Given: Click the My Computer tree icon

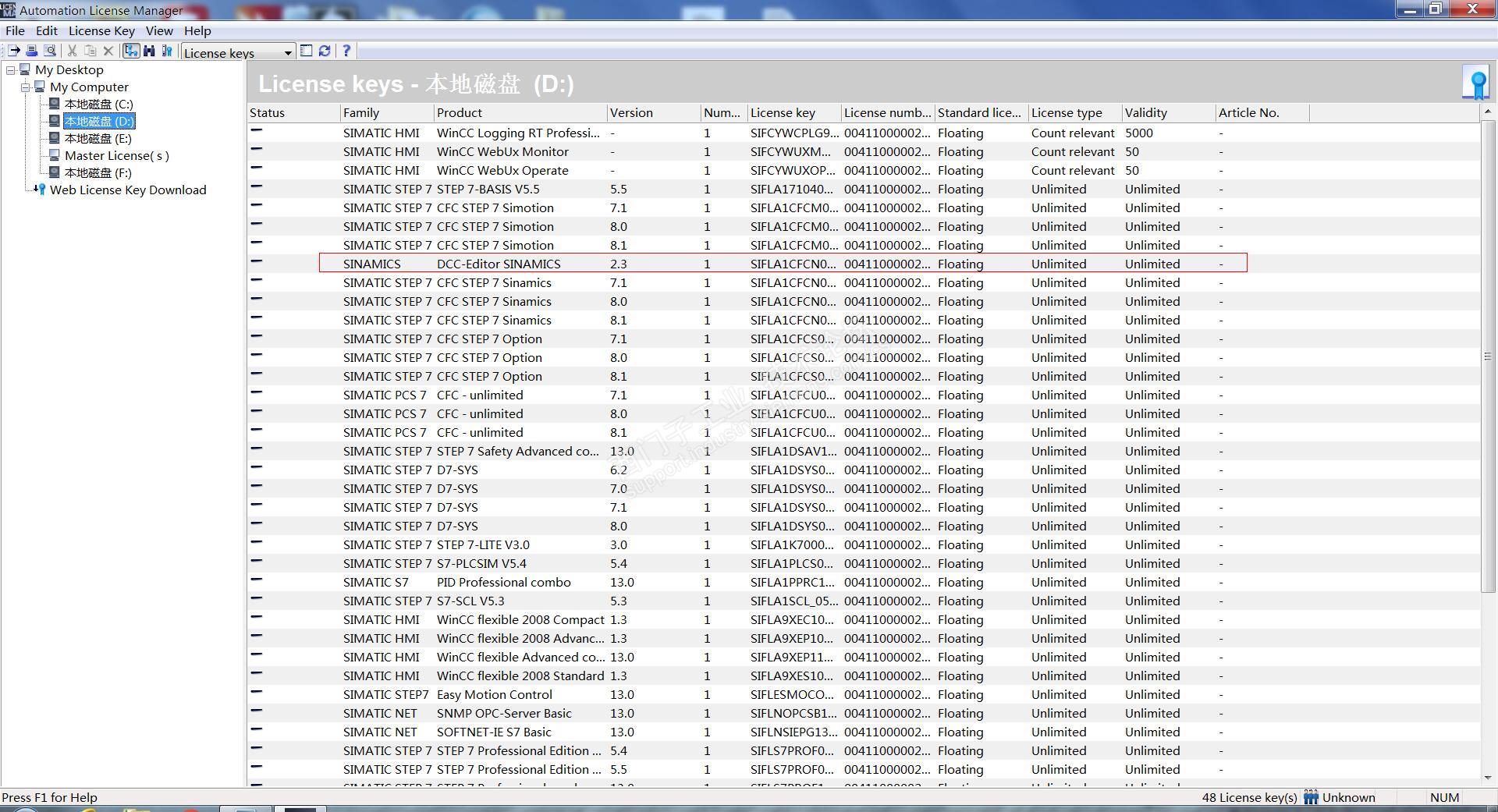Looking at the screenshot, I should [40, 87].
